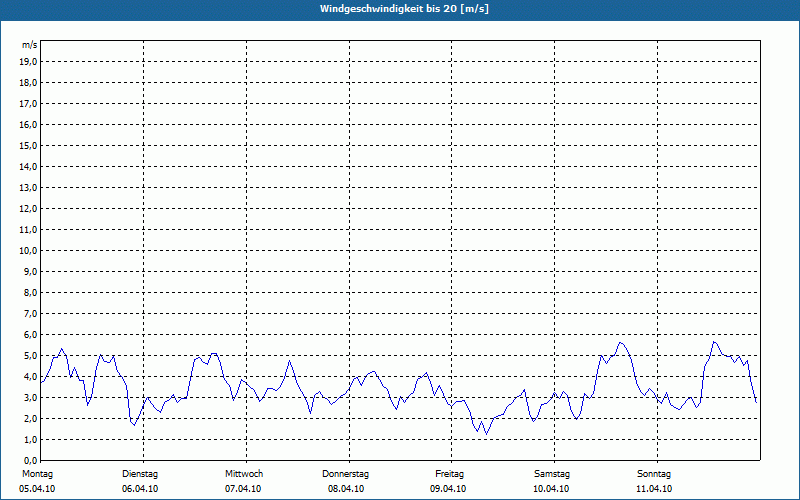
Task: Select the 2,0 y-axis label
Action: pos(30,418)
